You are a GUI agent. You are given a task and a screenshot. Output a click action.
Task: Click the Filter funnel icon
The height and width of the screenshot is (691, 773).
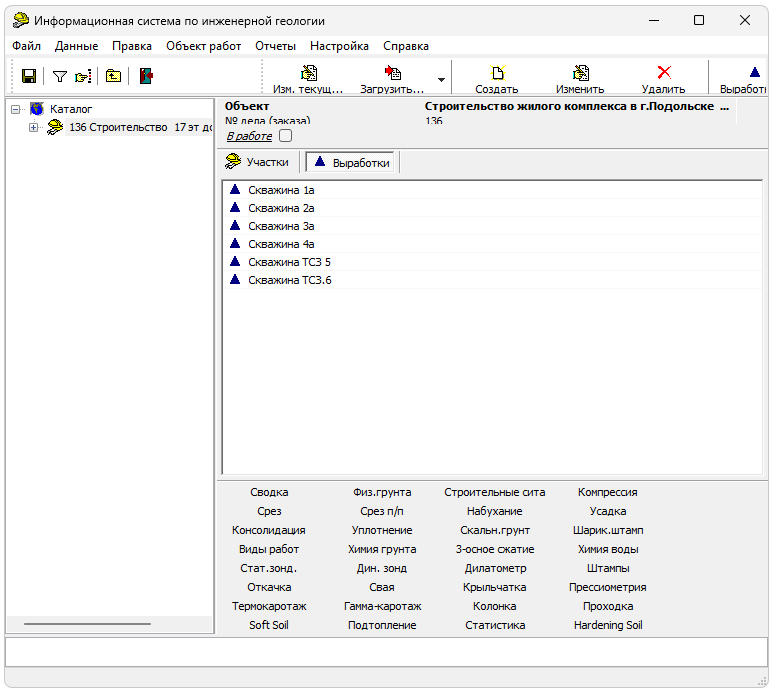pos(60,76)
